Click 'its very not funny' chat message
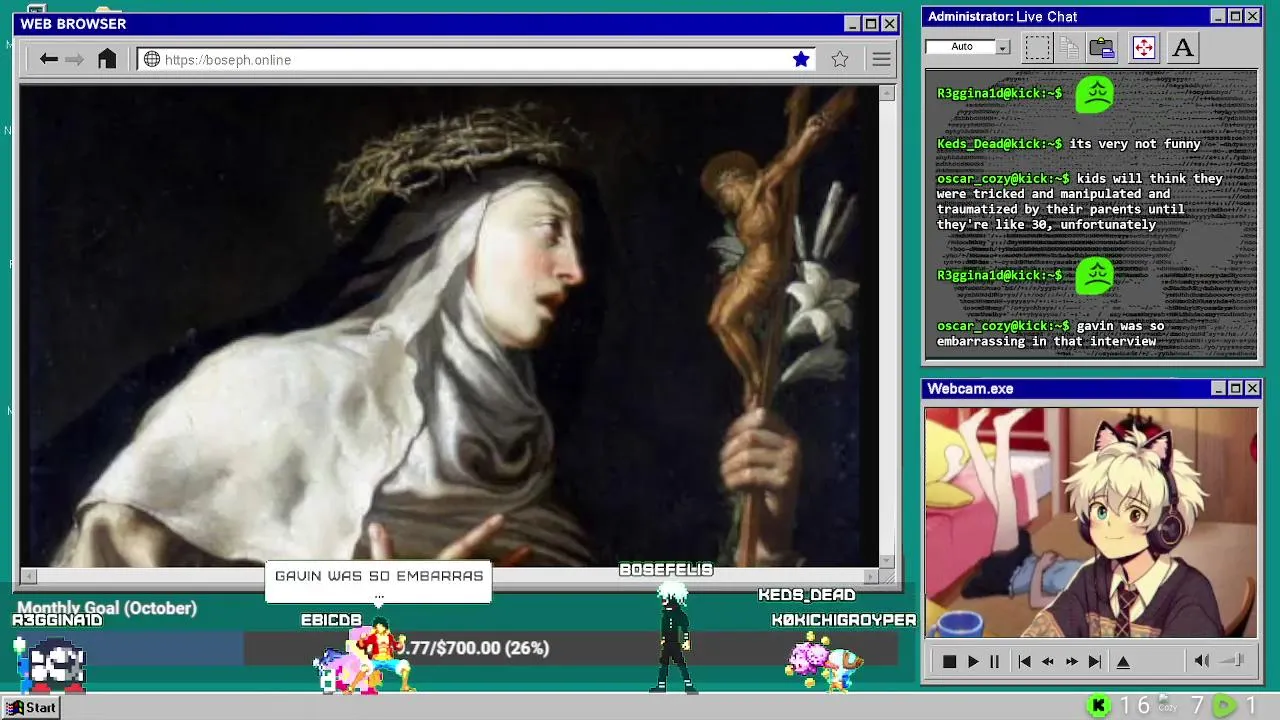 click(1135, 144)
